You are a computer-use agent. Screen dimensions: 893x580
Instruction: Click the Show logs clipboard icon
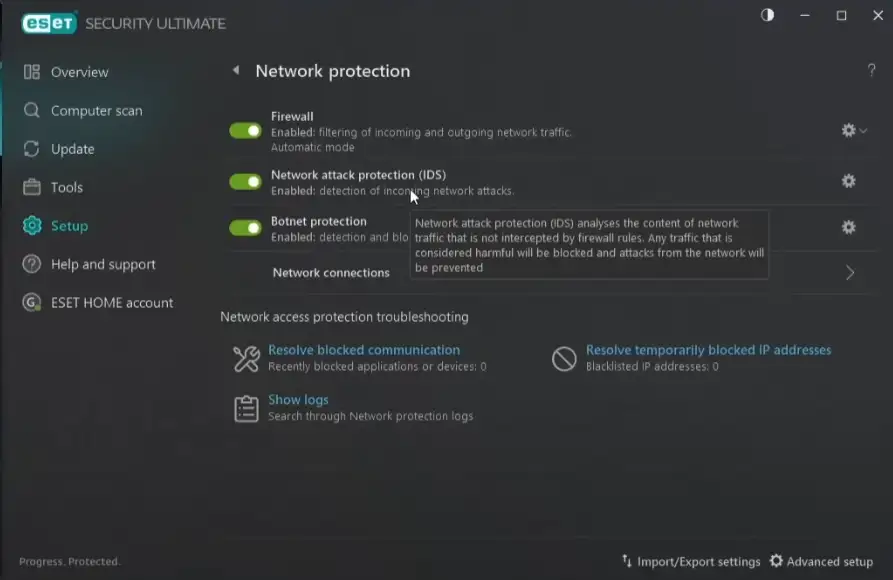coord(246,408)
